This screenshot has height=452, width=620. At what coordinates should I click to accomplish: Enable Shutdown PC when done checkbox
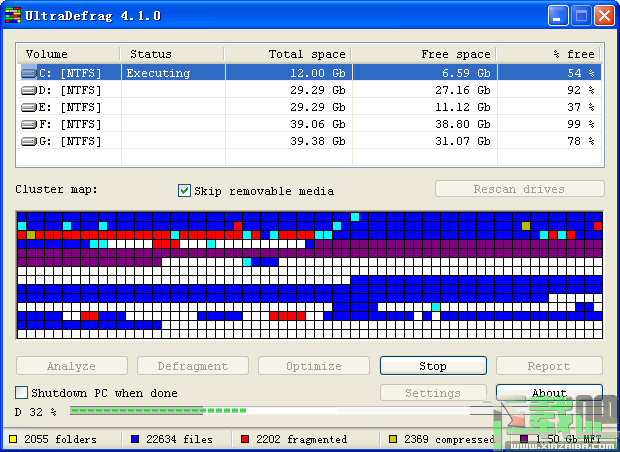21,393
